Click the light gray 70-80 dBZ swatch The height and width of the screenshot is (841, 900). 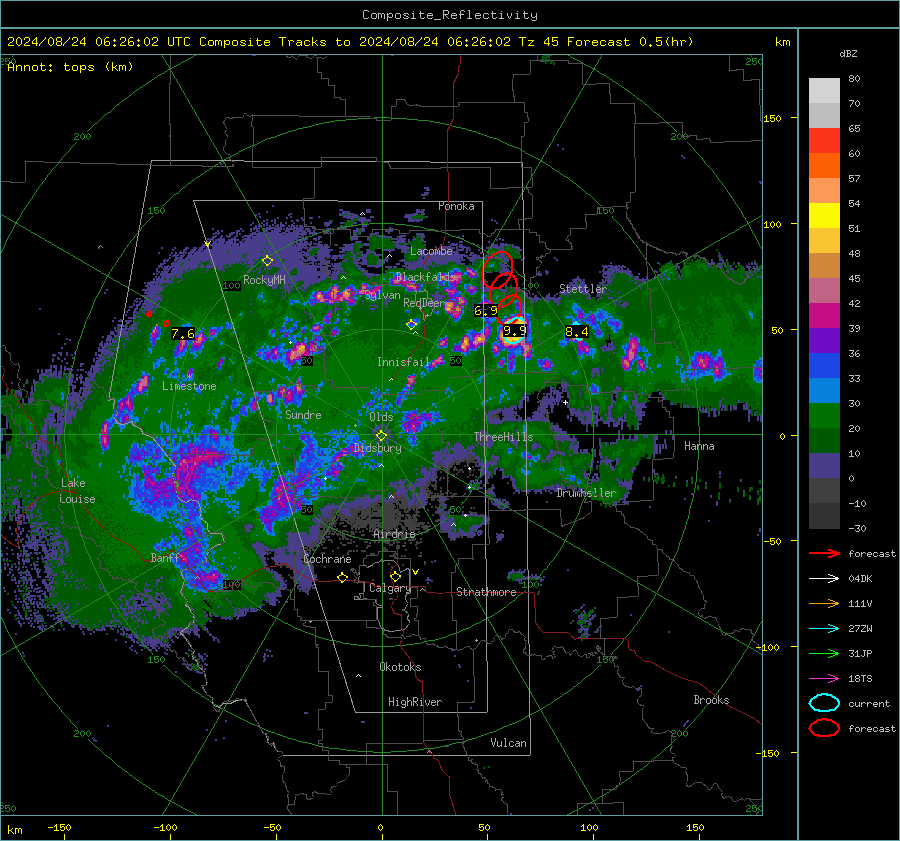[x=824, y=90]
